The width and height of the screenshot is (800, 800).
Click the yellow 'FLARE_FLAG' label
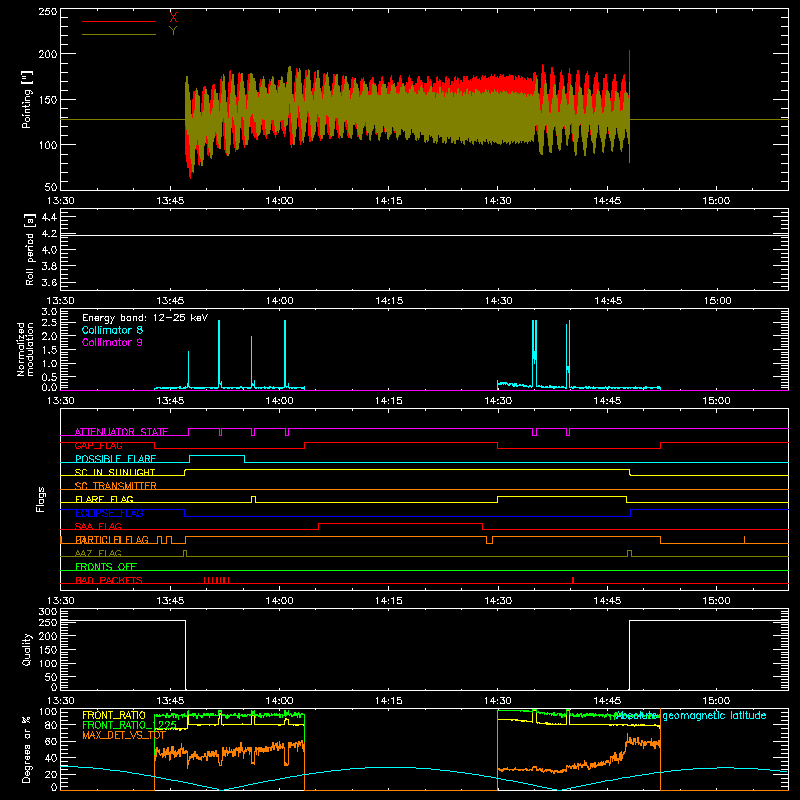click(x=104, y=499)
